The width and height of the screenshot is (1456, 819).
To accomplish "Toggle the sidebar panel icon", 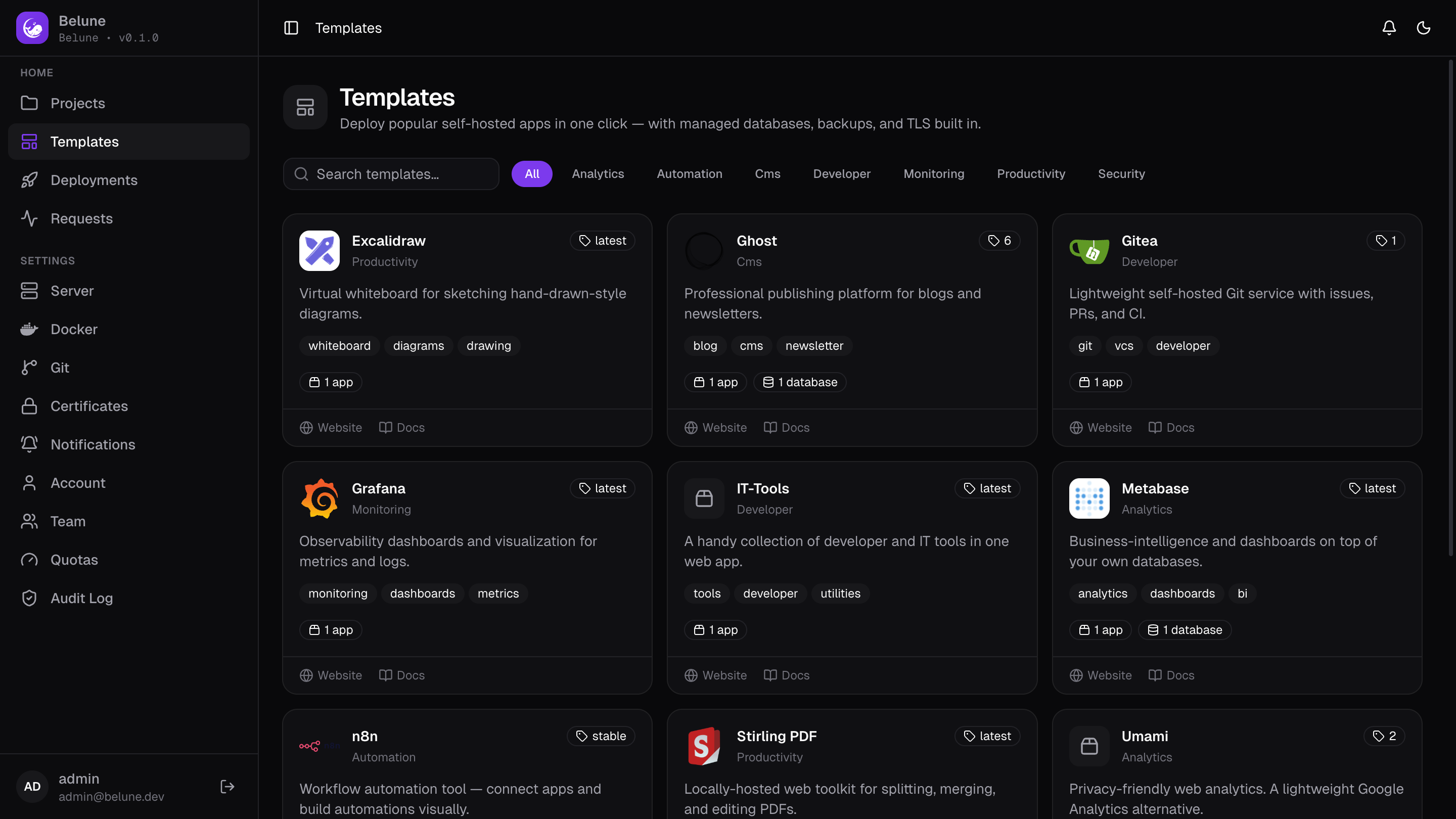I will [291, 28].
